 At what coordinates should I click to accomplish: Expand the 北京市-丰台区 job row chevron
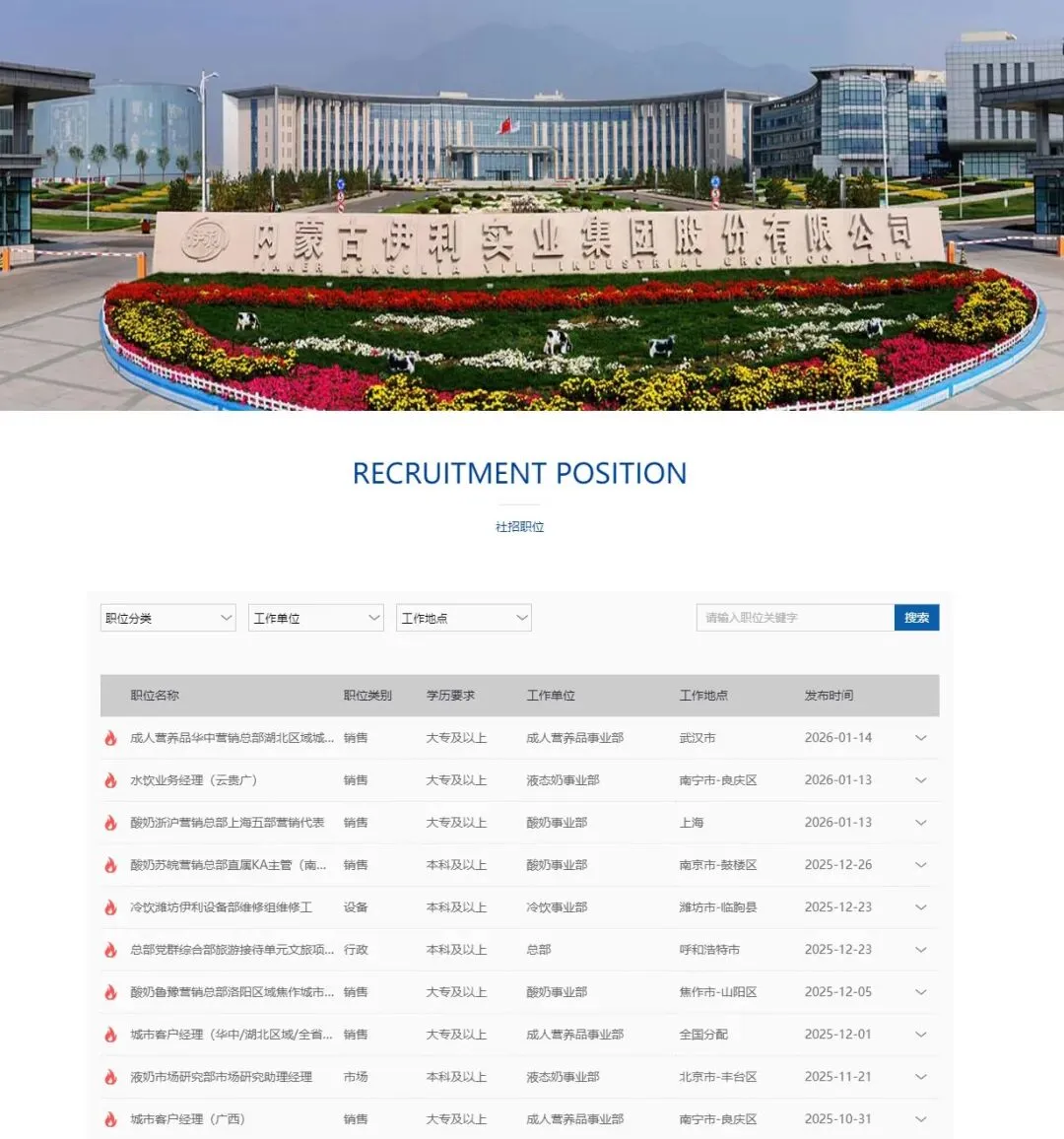point(921,1077)
